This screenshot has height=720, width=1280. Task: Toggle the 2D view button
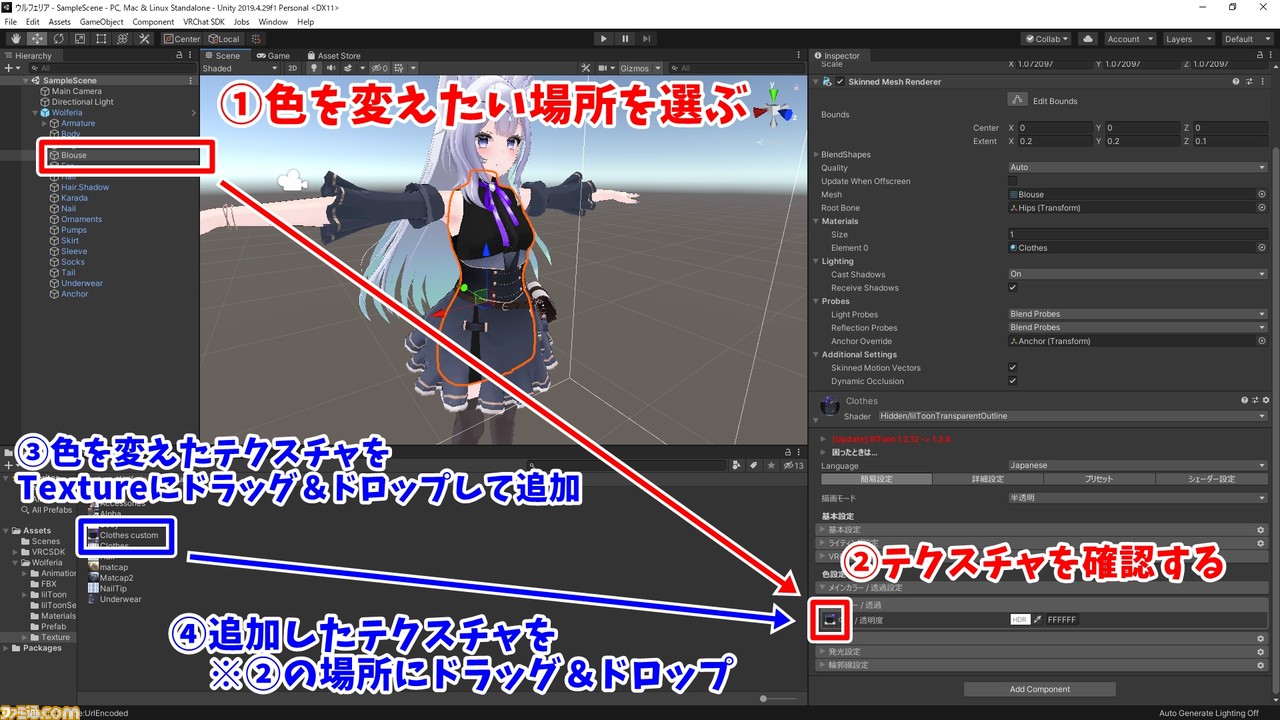293,68
